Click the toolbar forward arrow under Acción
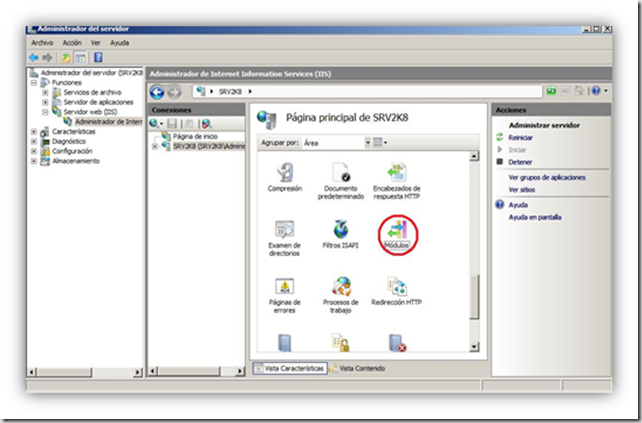This screenshot has height=423, width=642. click(x=47, y=58)
